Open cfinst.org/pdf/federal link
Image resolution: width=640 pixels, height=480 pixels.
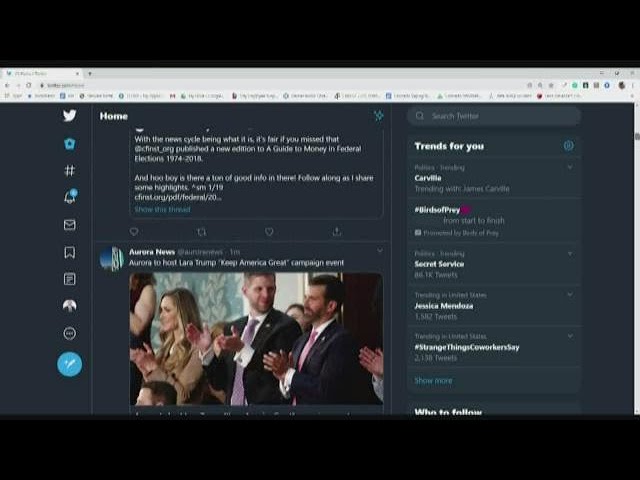click(x=178, y=198)
